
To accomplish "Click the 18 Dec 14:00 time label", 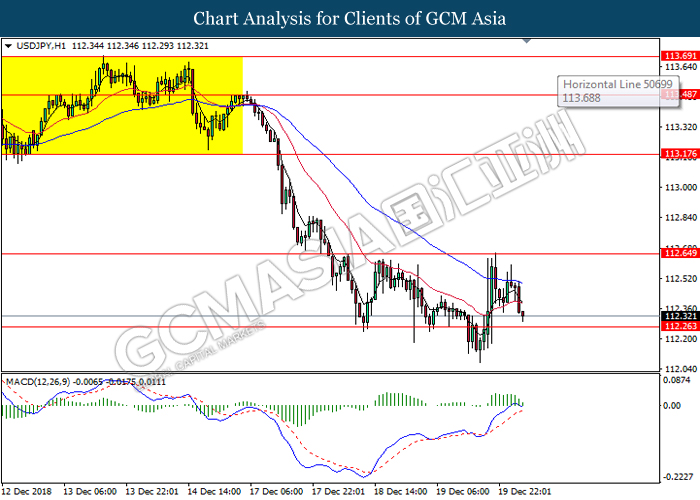I will 401,492.
